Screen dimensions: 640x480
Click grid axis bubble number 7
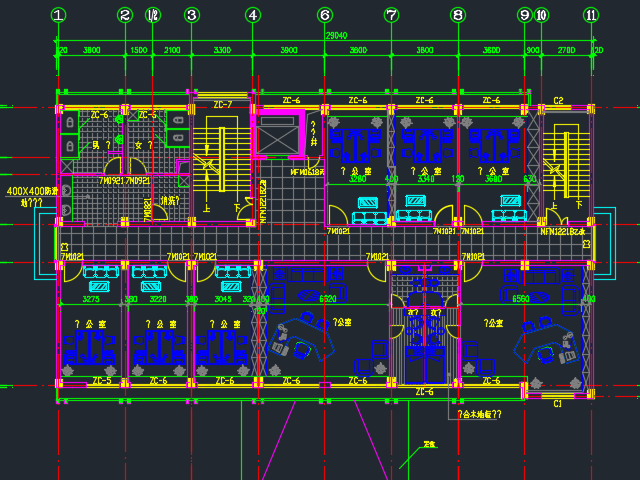click(391, 15)
